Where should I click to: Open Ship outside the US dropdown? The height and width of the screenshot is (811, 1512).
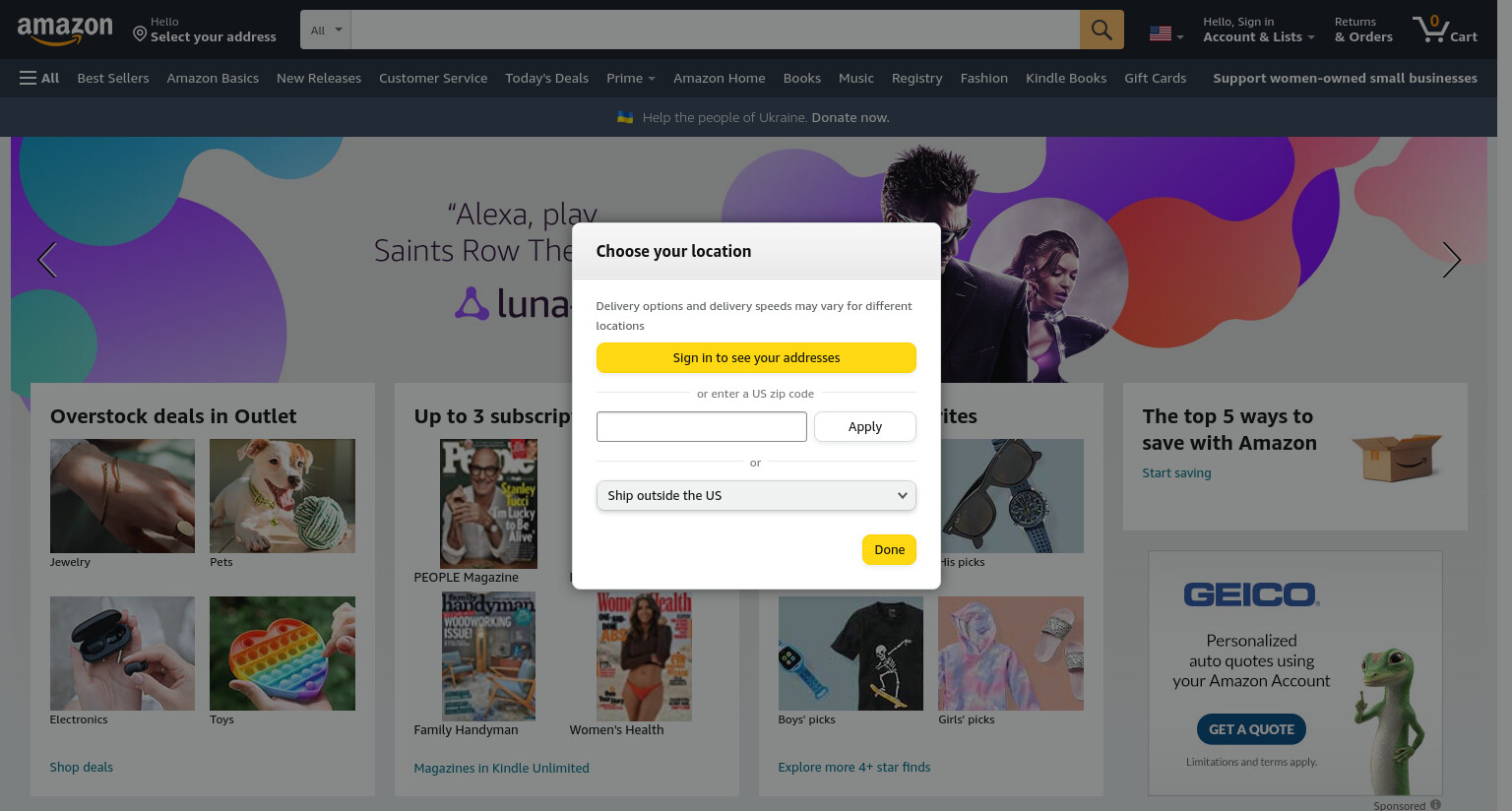point(756,495)
